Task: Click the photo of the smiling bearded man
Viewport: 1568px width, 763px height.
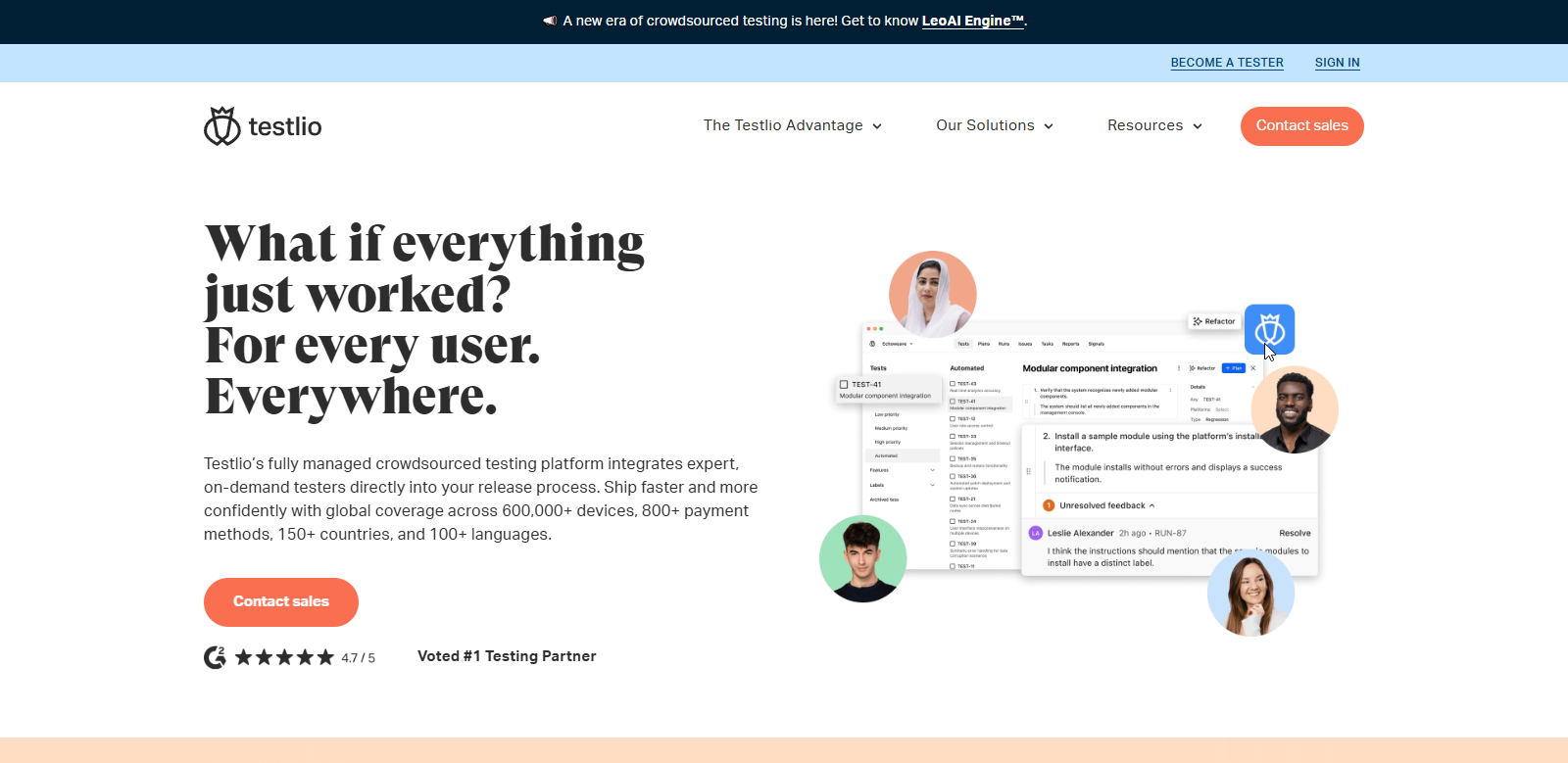Action: [1295, 409]
